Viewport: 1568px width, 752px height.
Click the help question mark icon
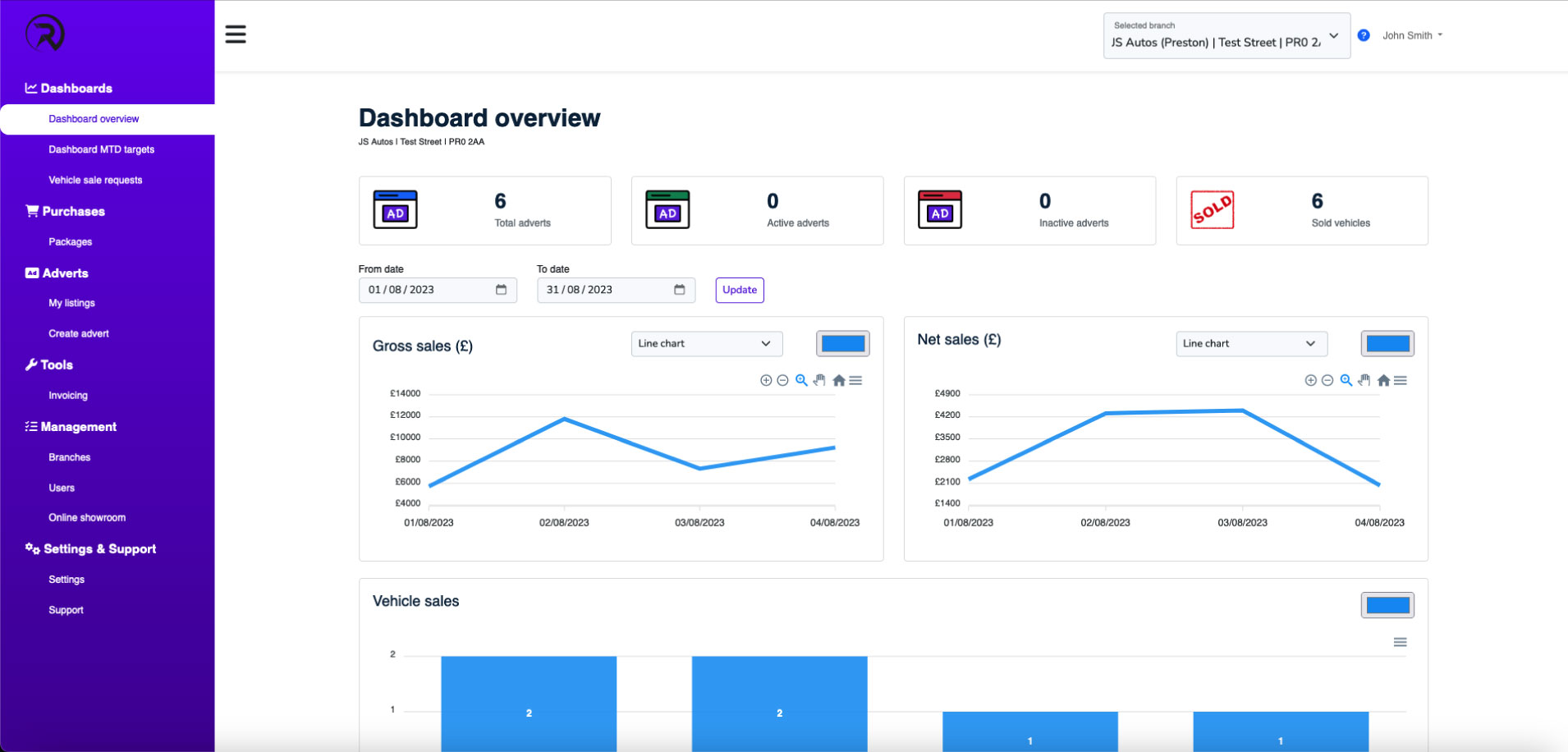[x=1364, y=34]
